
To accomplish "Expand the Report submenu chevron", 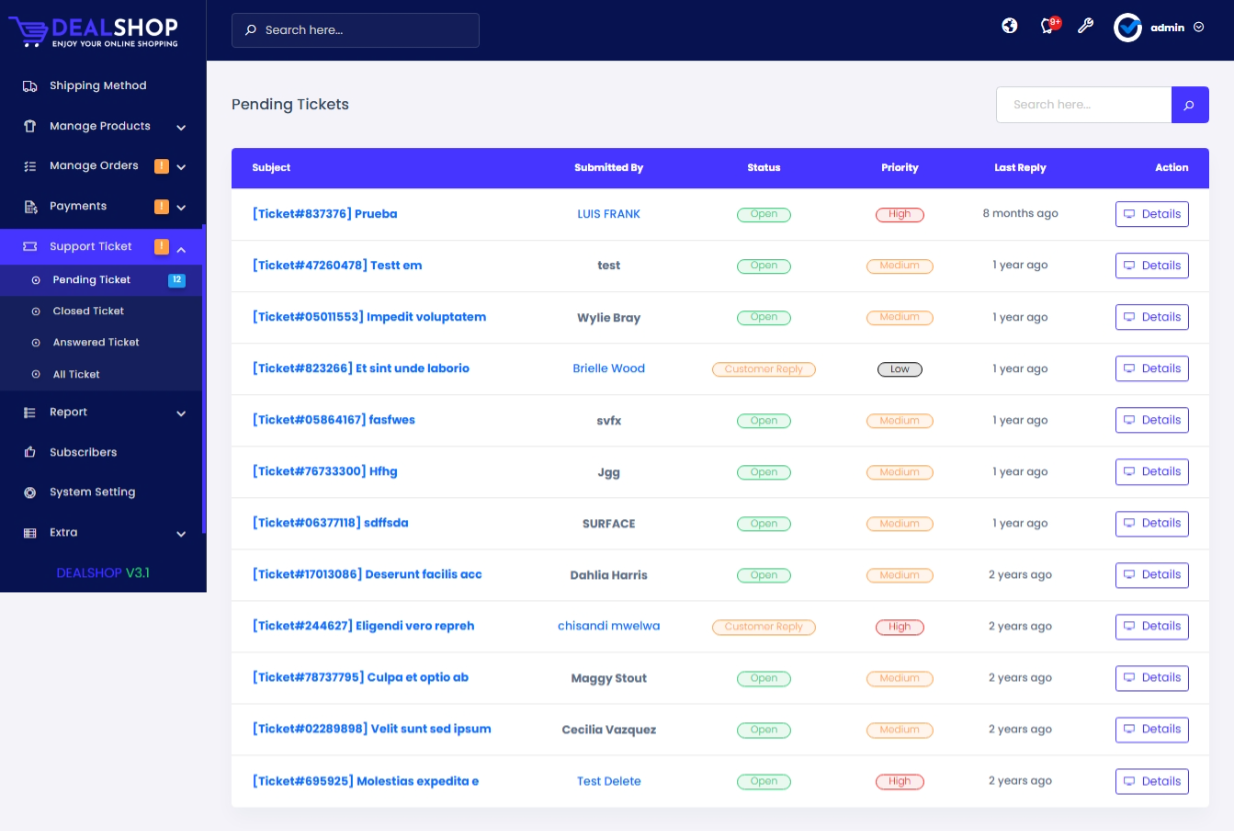I will click(x=181, y=413).
